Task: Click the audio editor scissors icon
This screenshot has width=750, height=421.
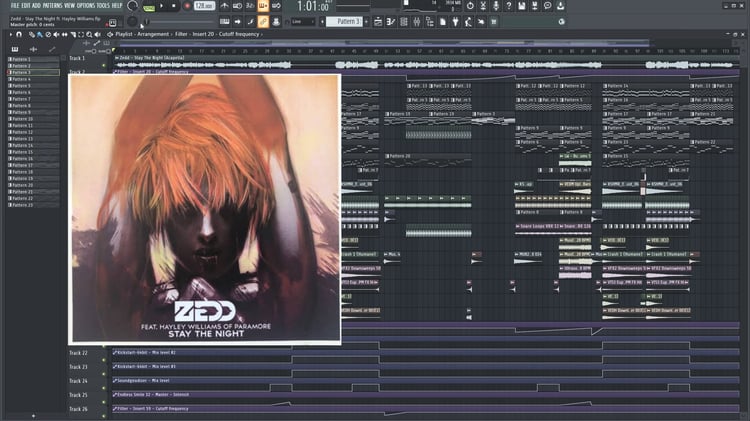Action: [483, 6]
